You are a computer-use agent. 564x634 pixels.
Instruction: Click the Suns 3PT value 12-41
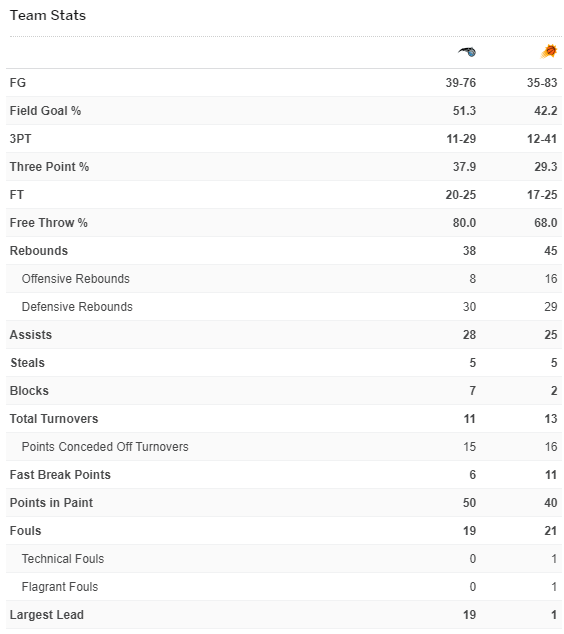[x=542, y=139]
